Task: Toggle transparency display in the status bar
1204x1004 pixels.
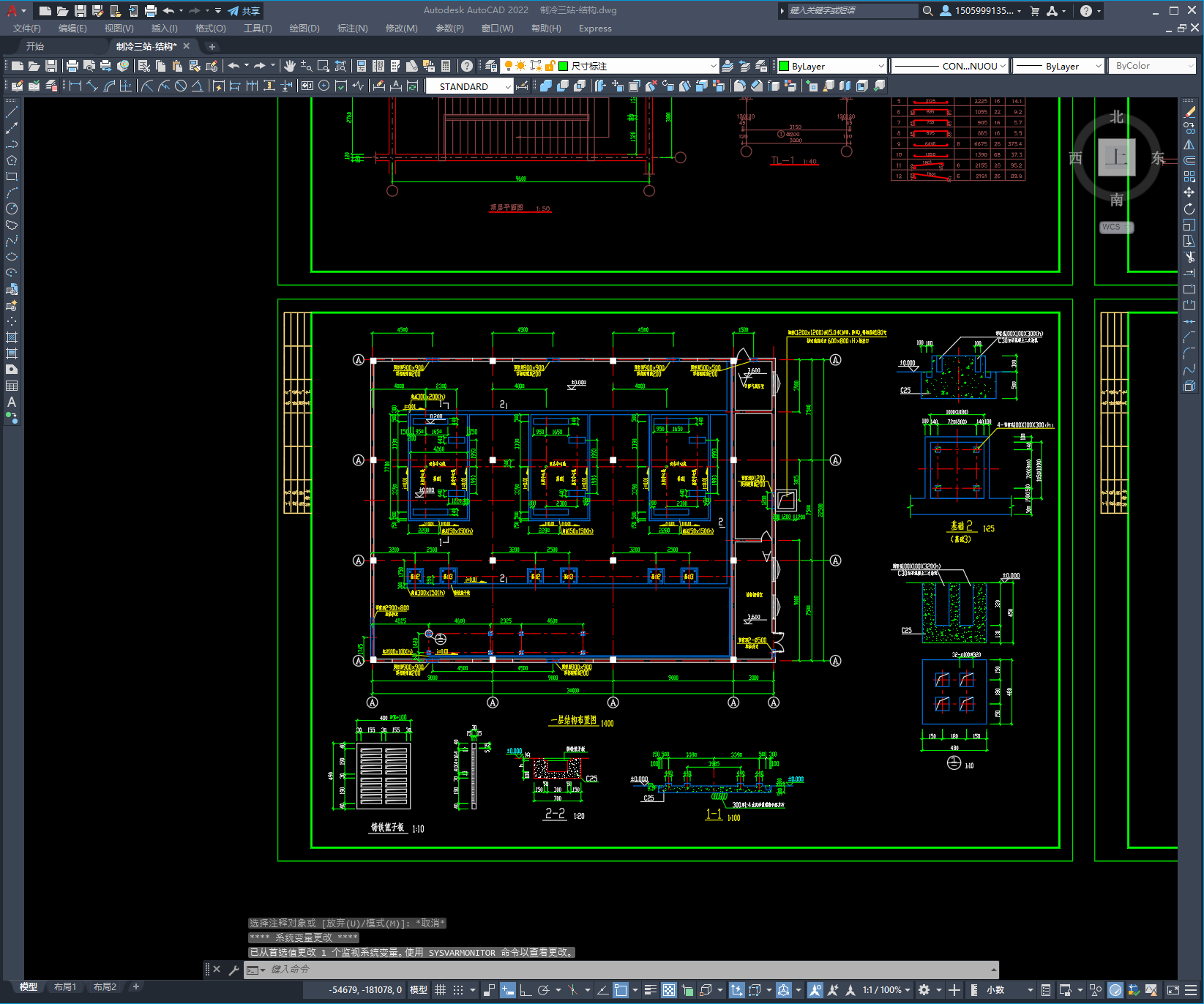Action: coord(669,990)
